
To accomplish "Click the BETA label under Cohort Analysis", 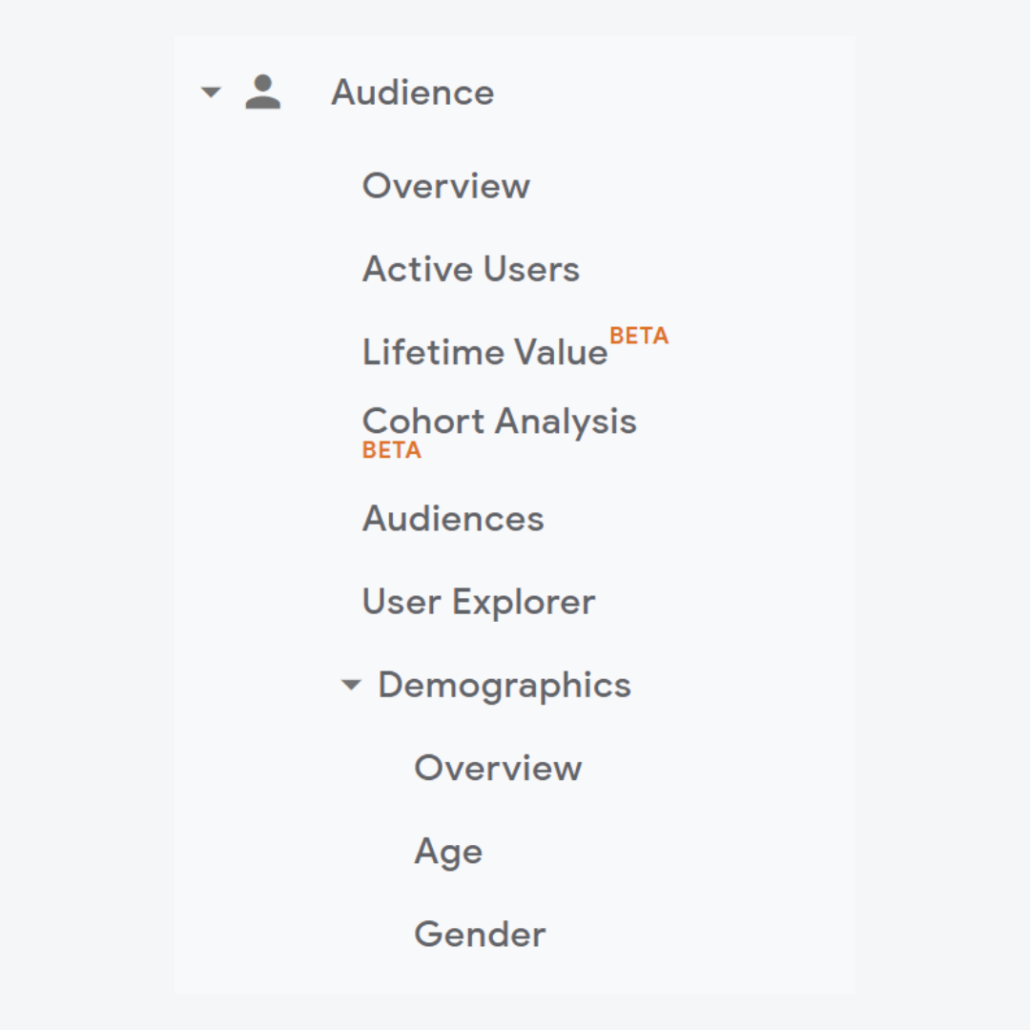I will tap(390, 450).
